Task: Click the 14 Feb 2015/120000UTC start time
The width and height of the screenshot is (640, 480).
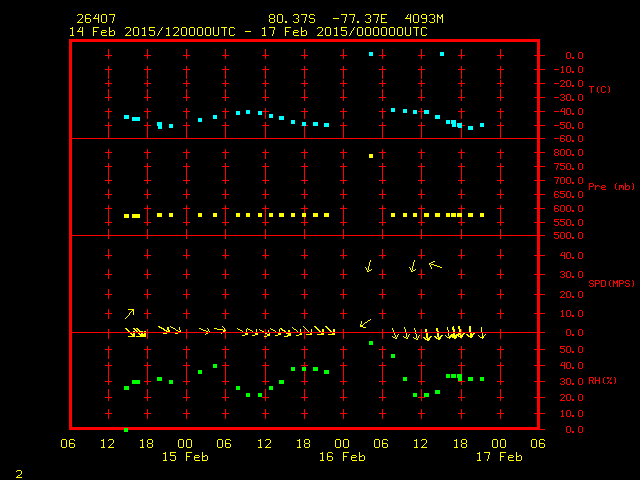Action: pos(152,31)
